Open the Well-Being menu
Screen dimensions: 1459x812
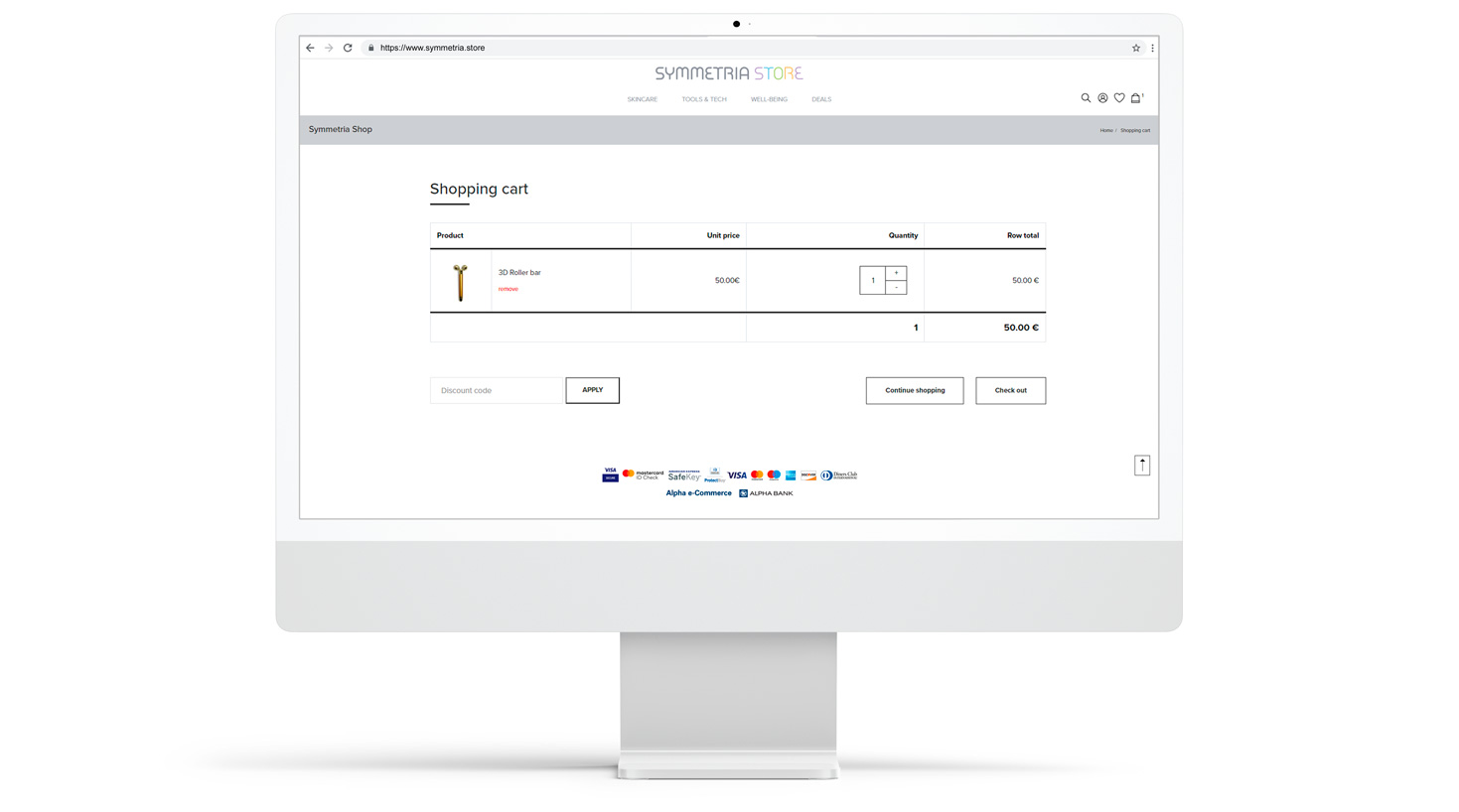coord(769,99)
